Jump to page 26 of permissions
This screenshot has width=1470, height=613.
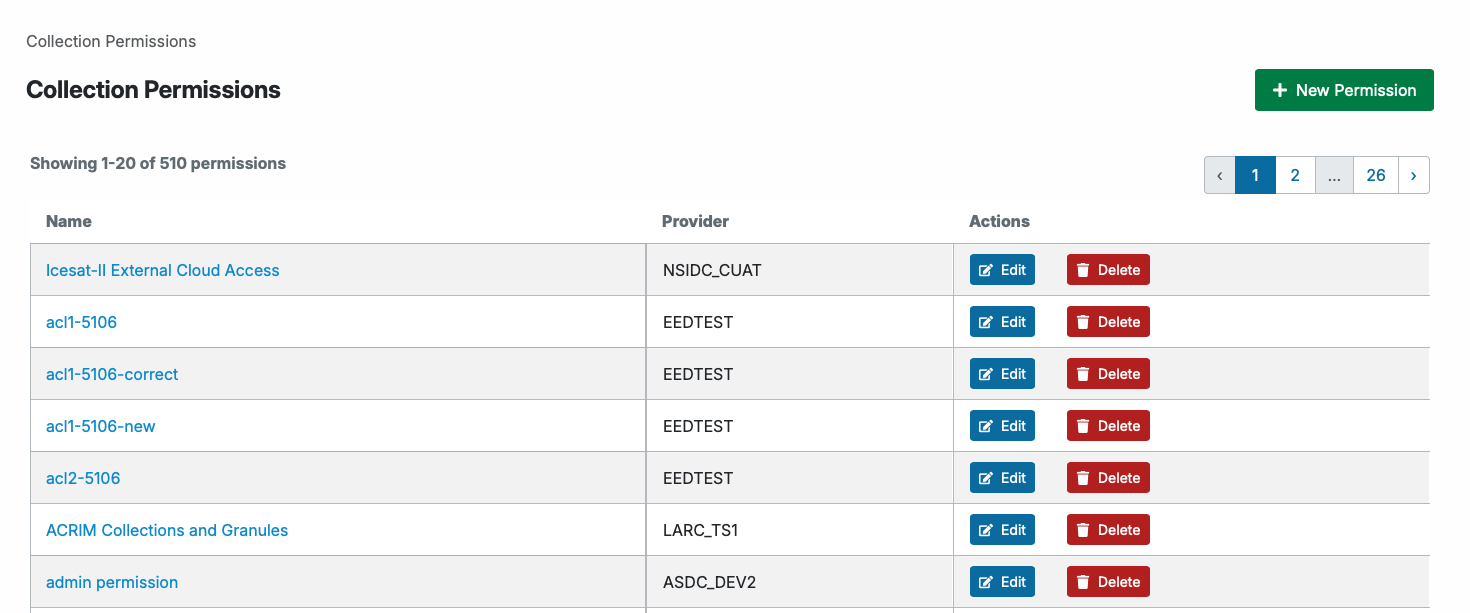click(x=1376, y=175)
